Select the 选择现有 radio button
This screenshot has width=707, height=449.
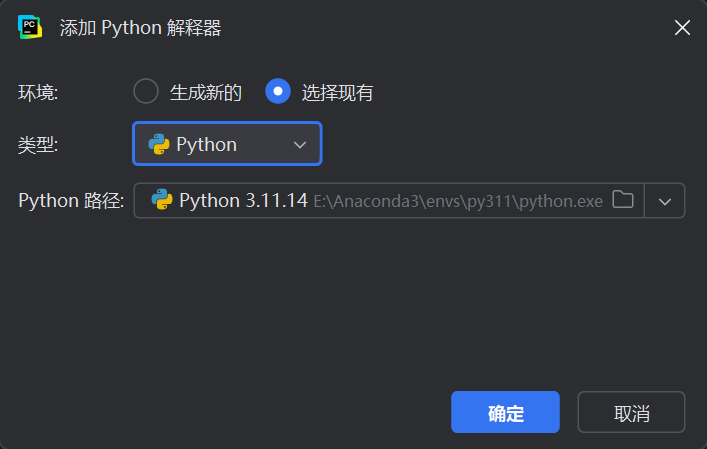coord(278,92)
